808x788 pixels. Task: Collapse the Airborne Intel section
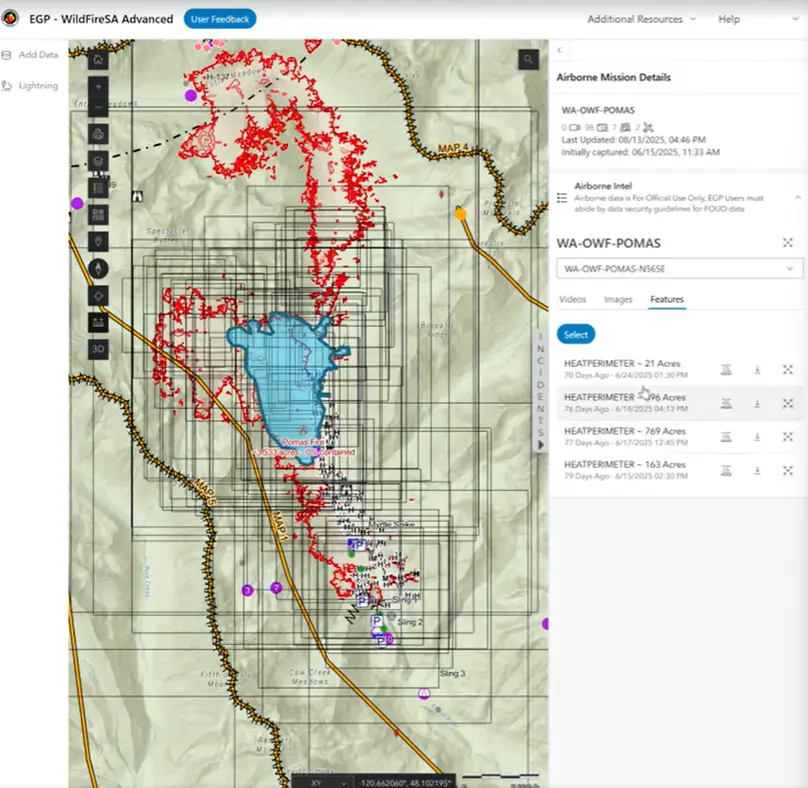[797, 198]
